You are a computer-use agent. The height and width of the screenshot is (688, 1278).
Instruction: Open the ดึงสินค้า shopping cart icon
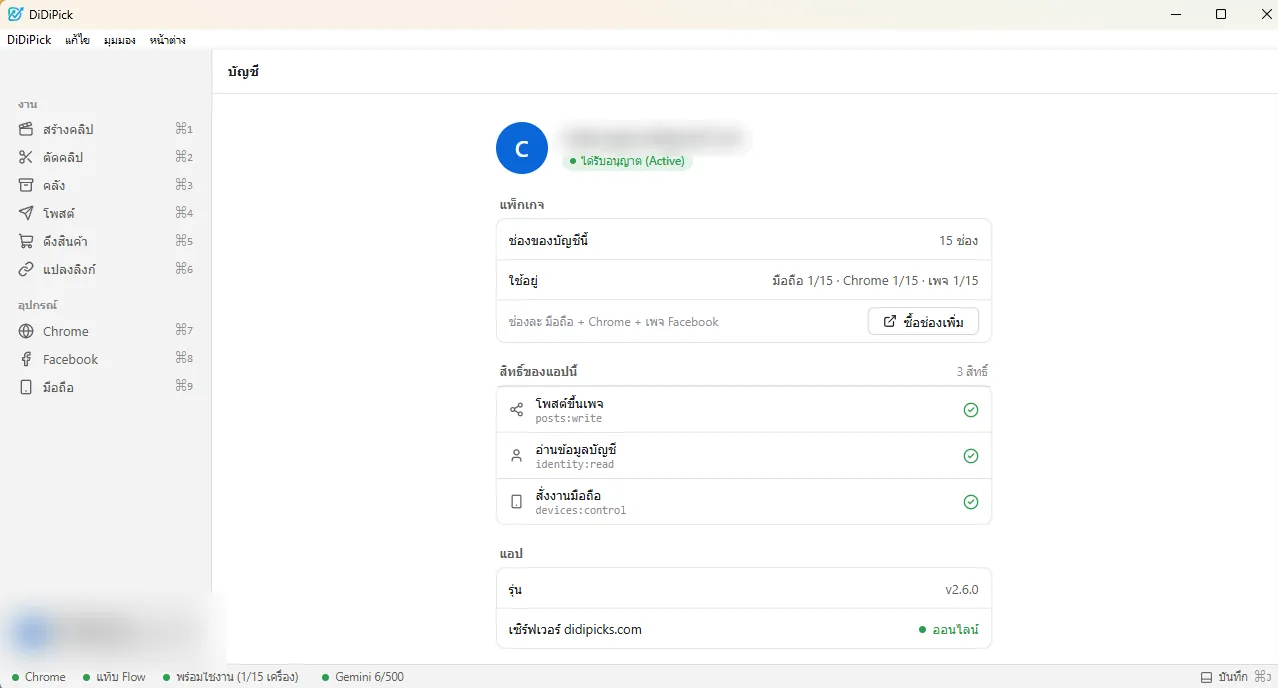click(x=26, y=241)
